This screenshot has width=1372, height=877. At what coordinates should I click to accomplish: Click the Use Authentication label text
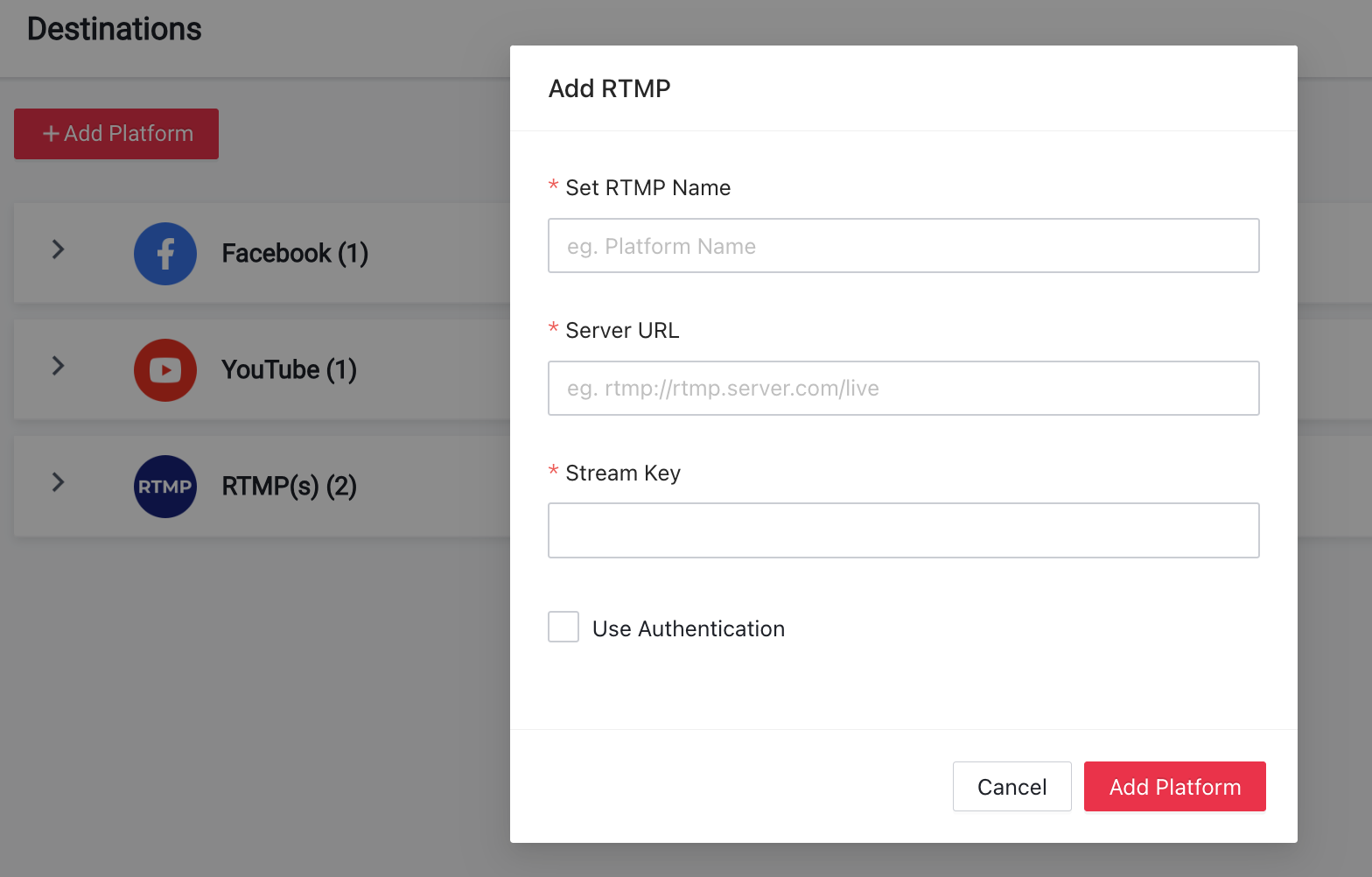point(689,629)
